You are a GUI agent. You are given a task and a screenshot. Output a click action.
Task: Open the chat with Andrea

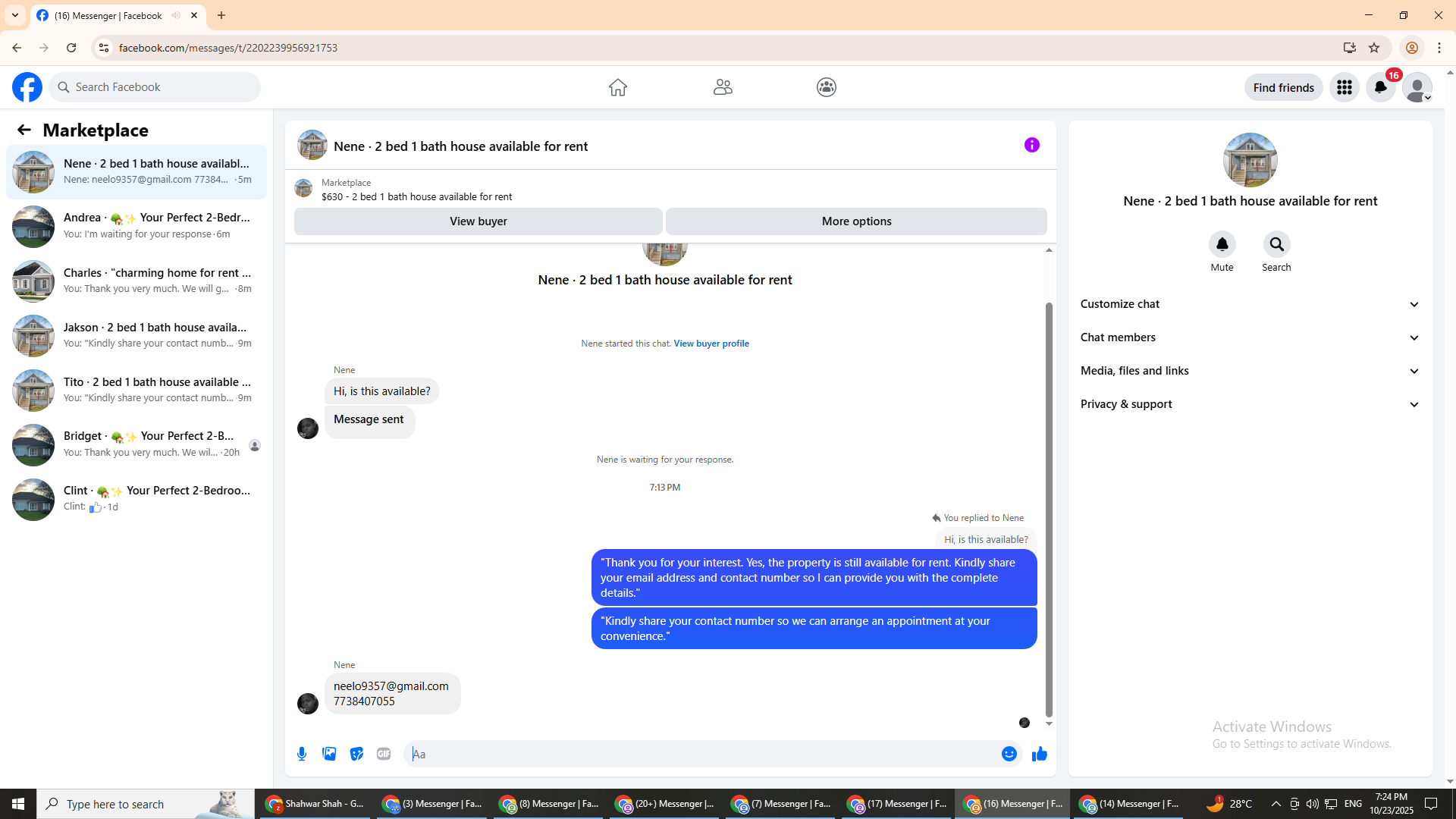point(136,226)
